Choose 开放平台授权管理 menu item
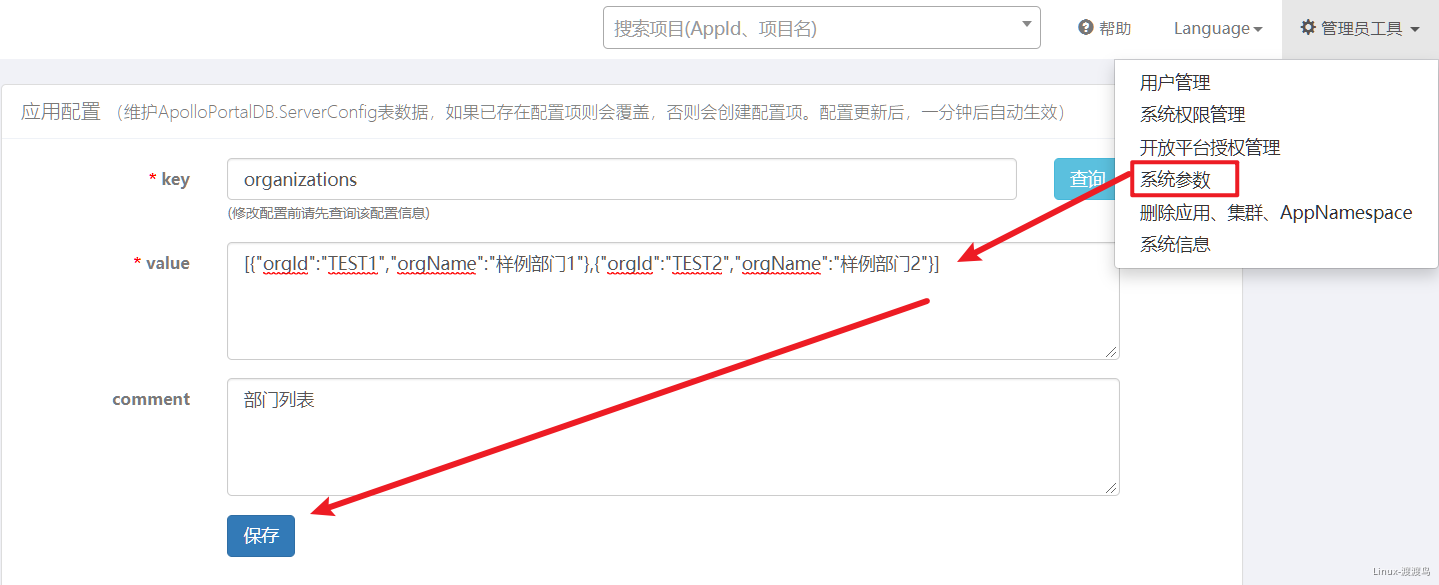This screenshot has height=585, width=1439. tap(1210, 148)
